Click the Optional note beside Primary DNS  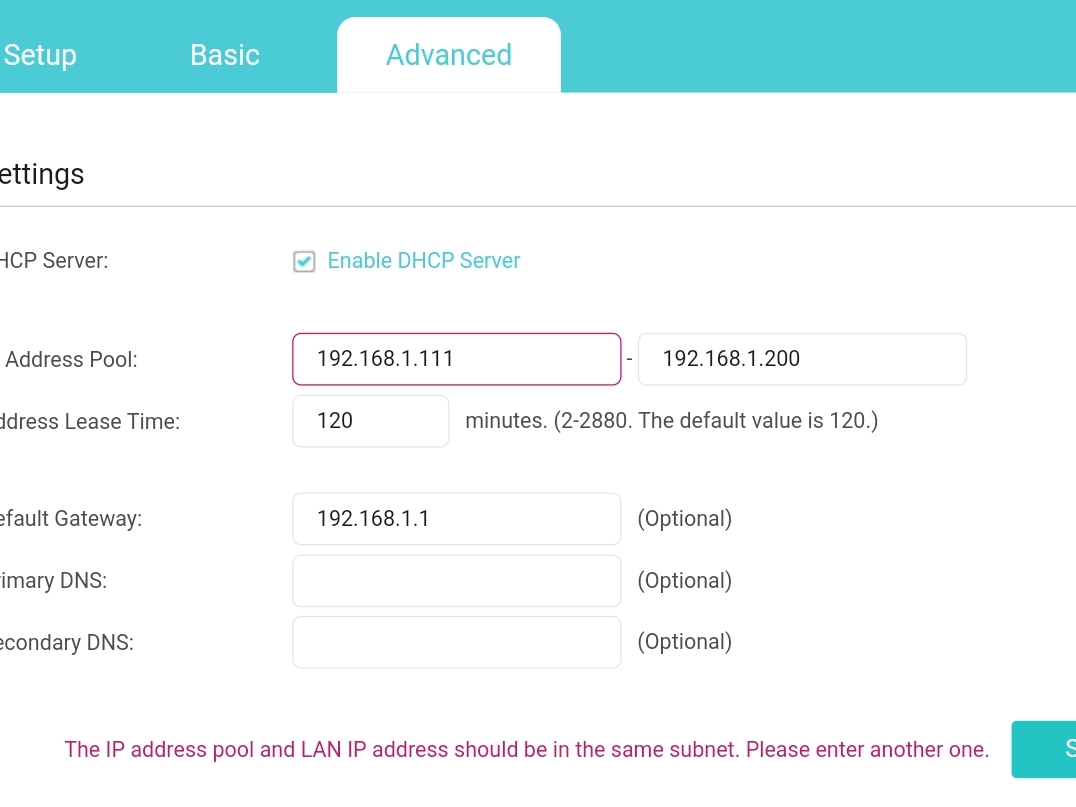point(685,581)
